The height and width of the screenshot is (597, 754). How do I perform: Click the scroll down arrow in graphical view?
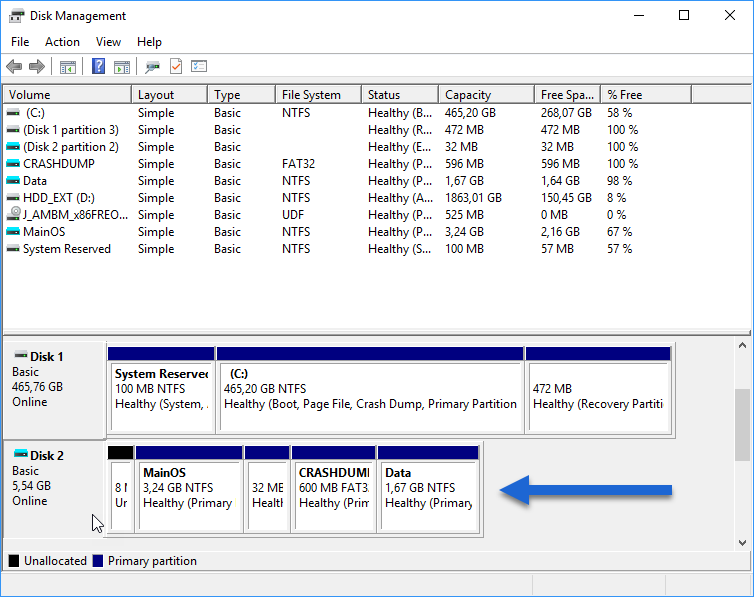(x=742, y=543)
